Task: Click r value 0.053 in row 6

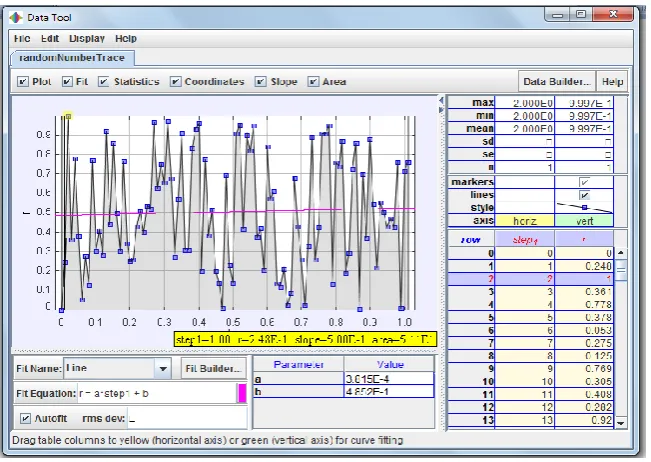Action: tap(584, 330)
